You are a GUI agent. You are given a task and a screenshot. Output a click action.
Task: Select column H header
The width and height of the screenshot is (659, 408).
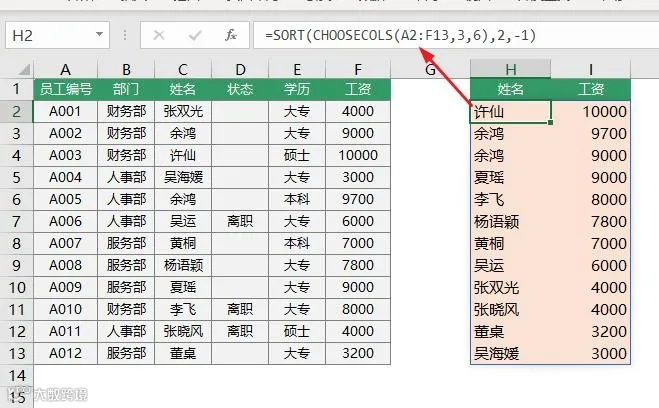pos(510,69)
